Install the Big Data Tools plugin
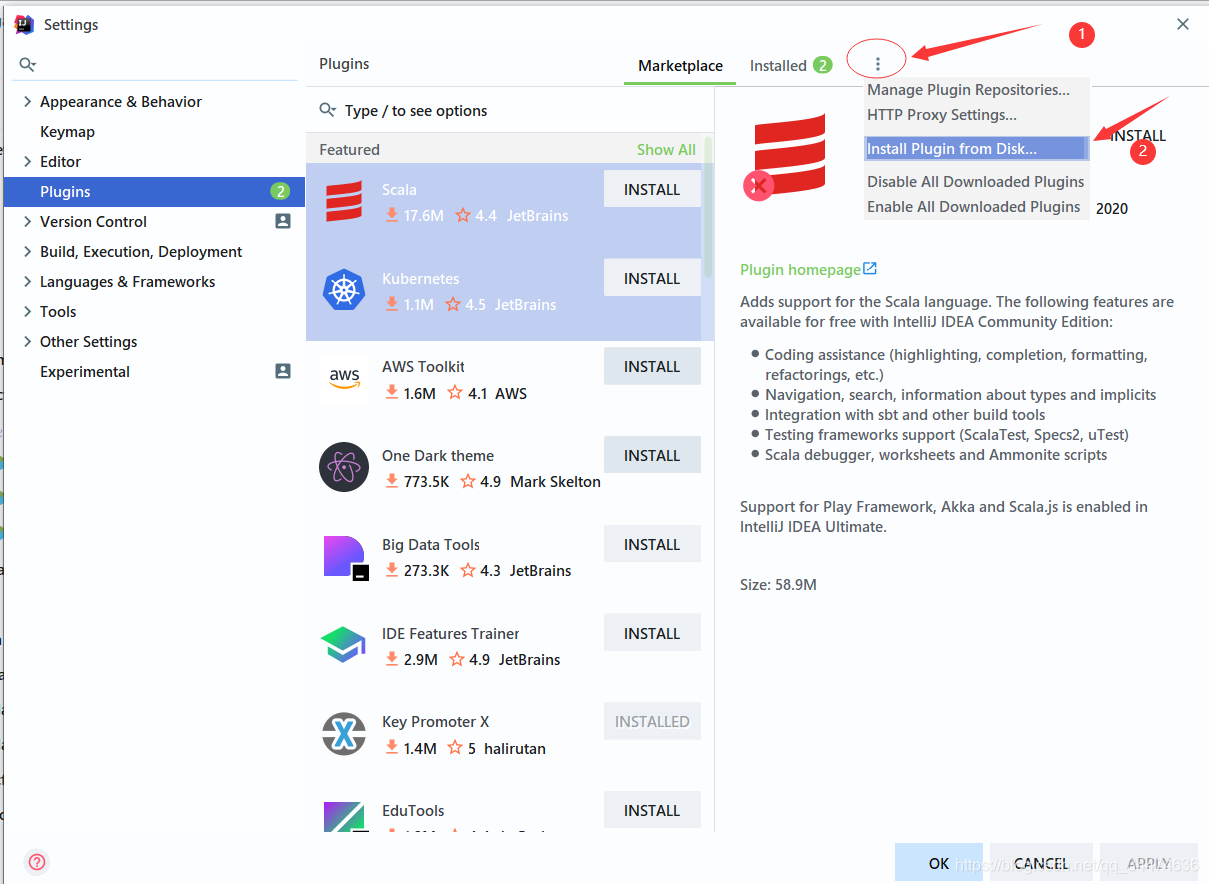Image resolution: width=1209 pixels, height=884 pixels. coord(652,544)
